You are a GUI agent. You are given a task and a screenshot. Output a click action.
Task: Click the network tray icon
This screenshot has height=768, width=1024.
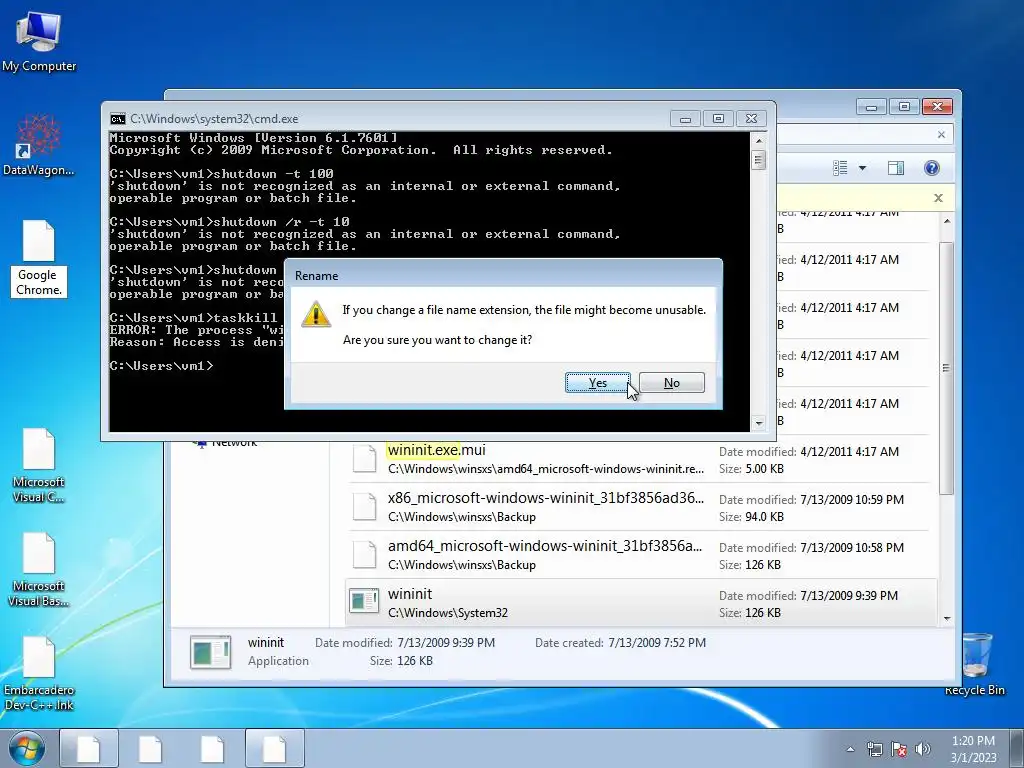[x=874, y=749]
